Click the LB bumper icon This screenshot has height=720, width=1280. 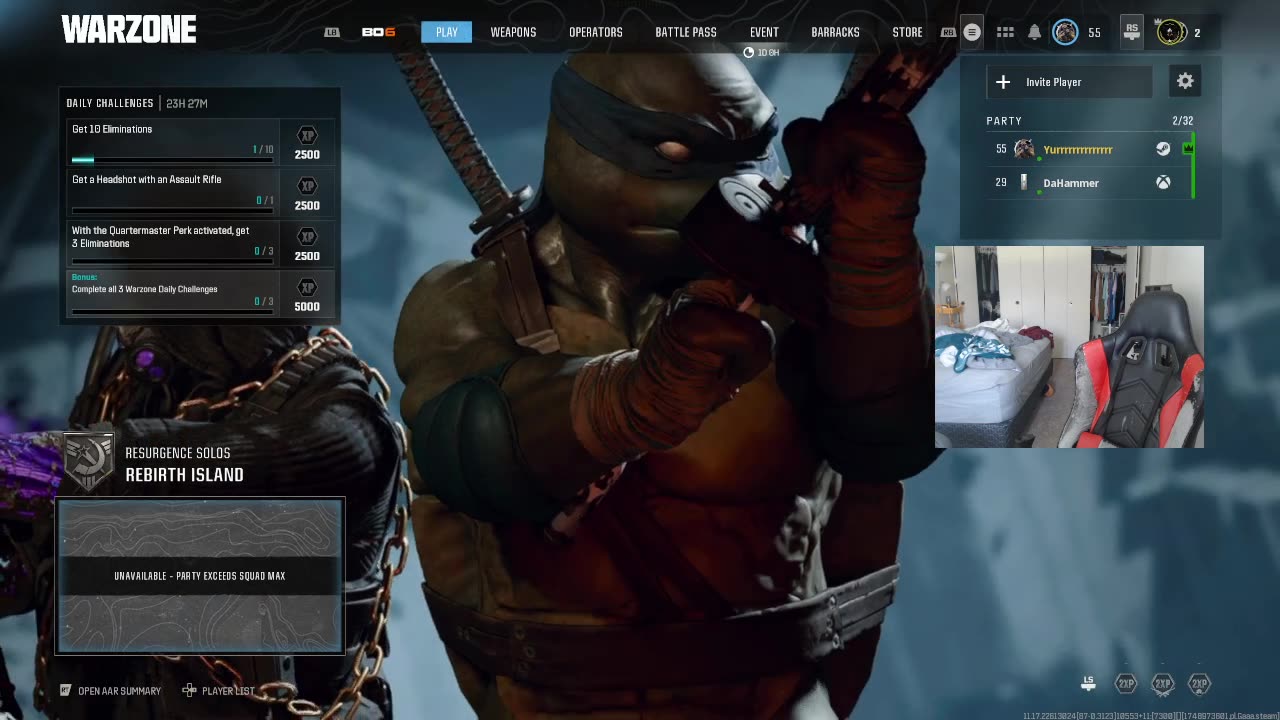332,32
